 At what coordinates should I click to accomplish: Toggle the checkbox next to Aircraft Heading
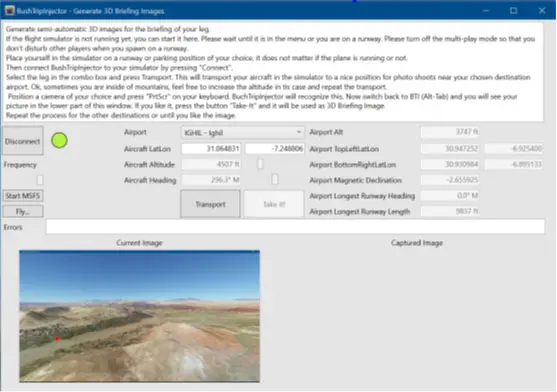(x=275, y=179)
